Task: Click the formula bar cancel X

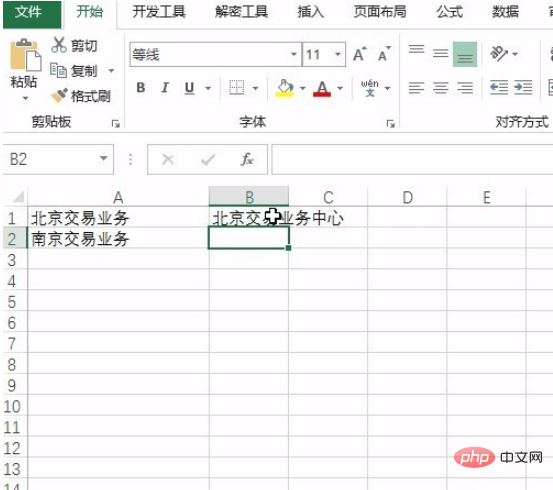Action: tap(168, 159)
